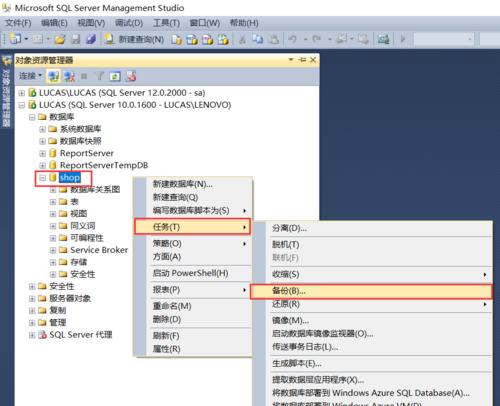Choose 任务(T) in the context menu
The width and height of the screenshot is (500, 406).
pos(192,227)
